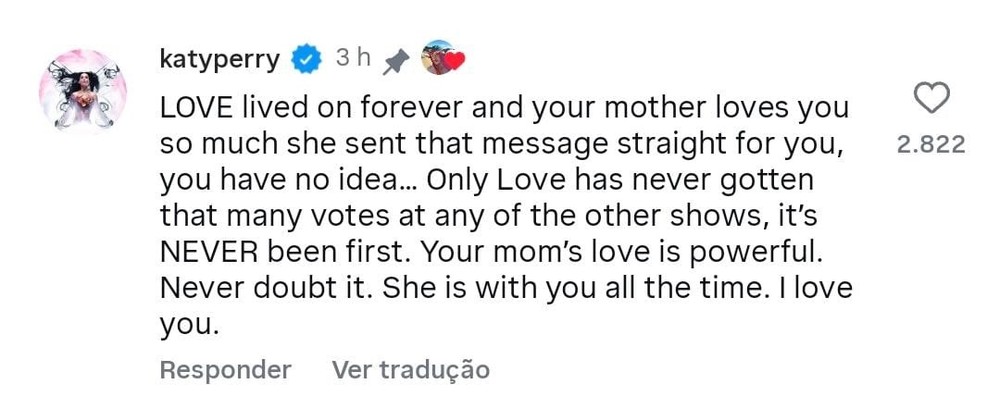Click the final word "you." of comment

188,327
